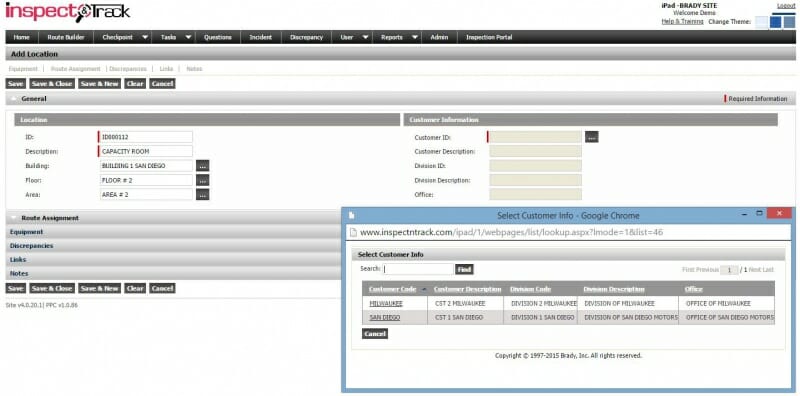
Task: Expand the Equipment section bar
Action: tap(173, 232)
